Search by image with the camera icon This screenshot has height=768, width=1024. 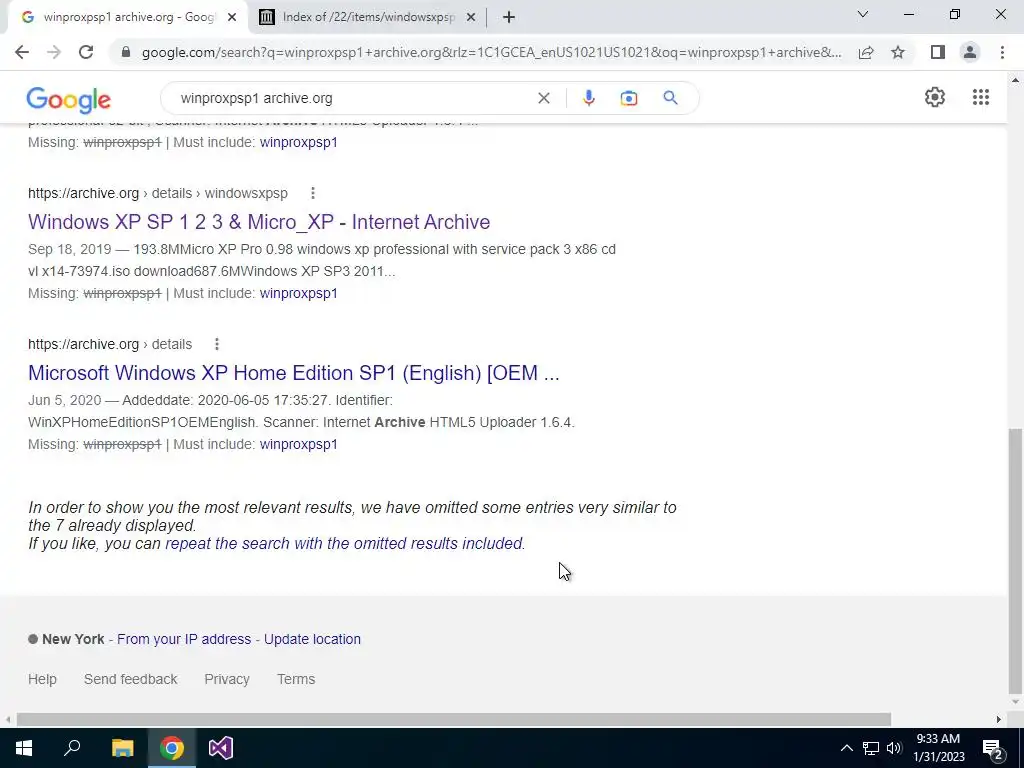pos(628,98)
